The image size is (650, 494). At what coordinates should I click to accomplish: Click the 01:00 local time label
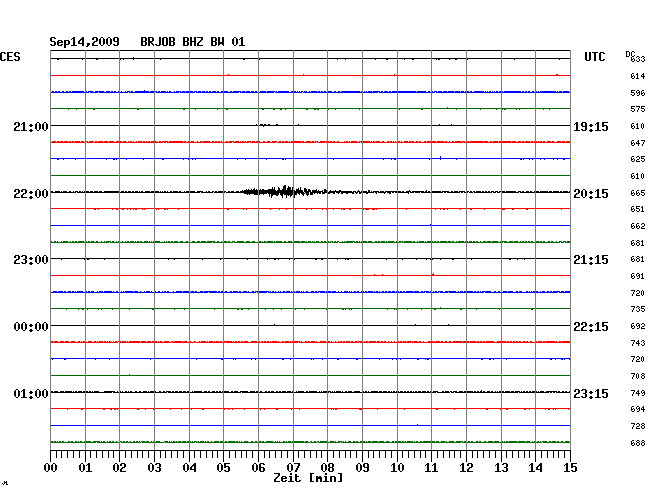[31, 393]
